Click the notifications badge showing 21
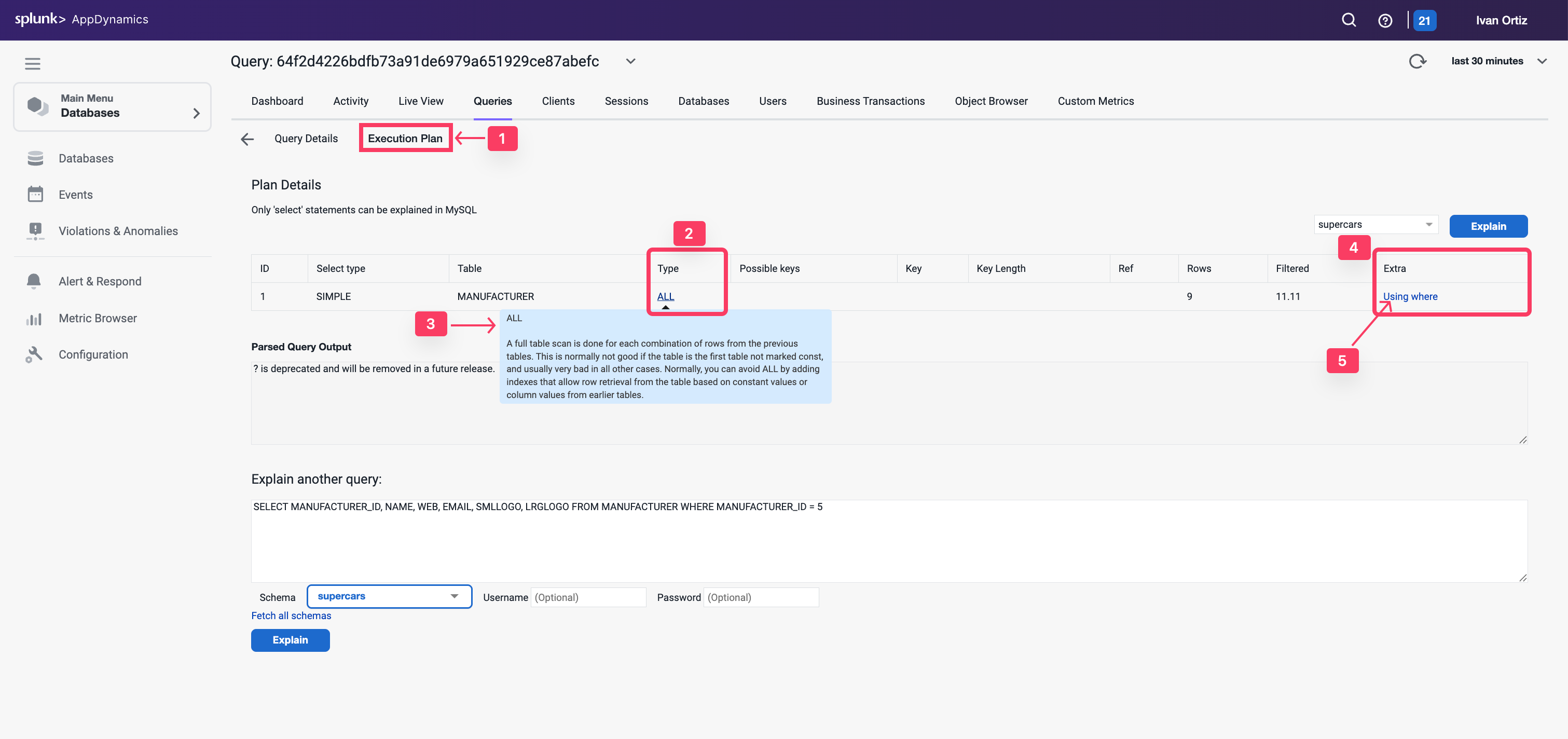The height and width of the screenshot is (739, 1568). coord(1425,20)
